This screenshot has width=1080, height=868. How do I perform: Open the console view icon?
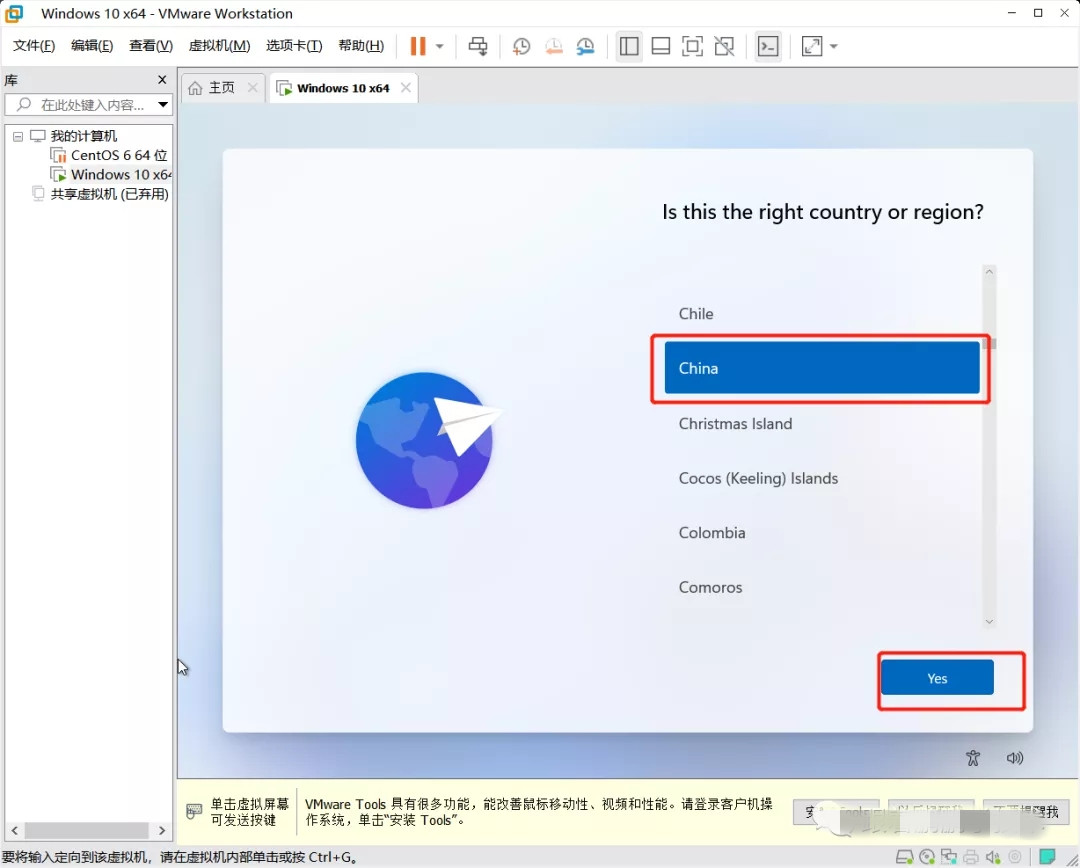tap(767, 46)
